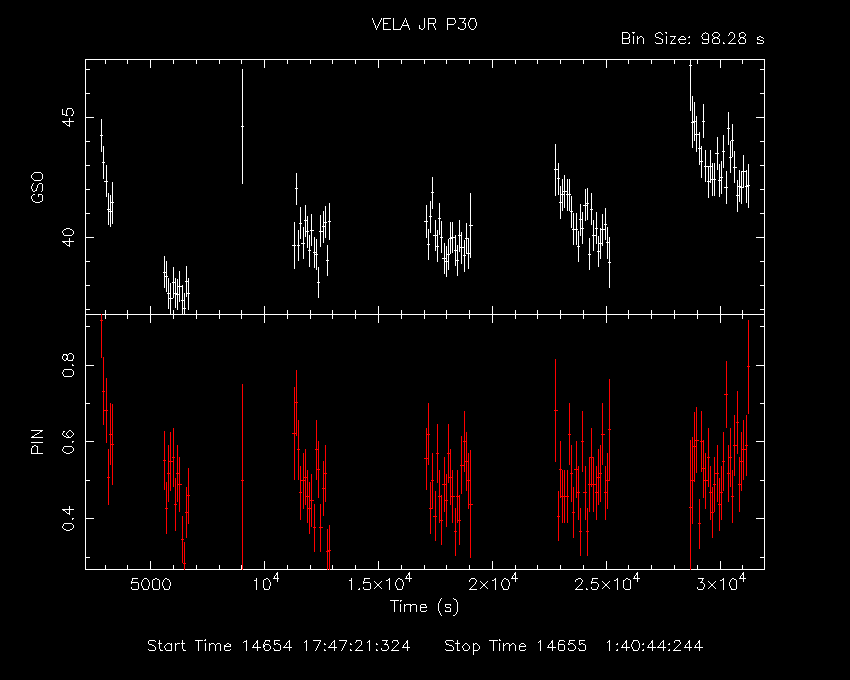Screen dimensions: 850x680
Task: Click the time axis tick label "5000"
Action: point(150,585)
